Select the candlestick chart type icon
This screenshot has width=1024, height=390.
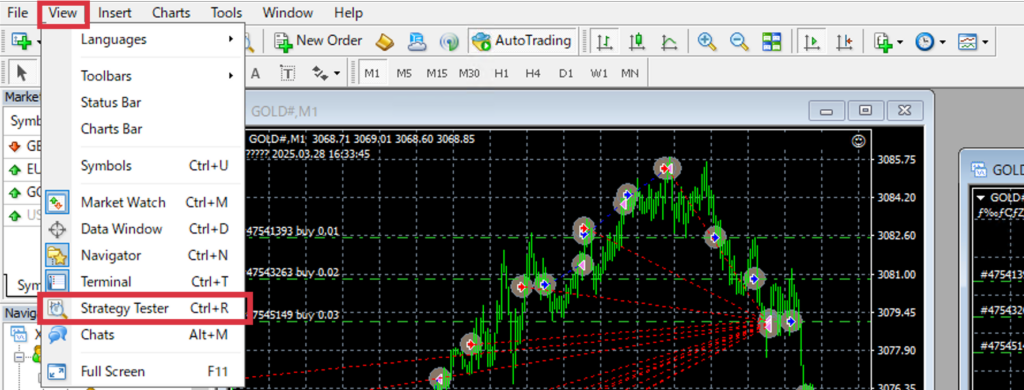click(x=637, y=41)
